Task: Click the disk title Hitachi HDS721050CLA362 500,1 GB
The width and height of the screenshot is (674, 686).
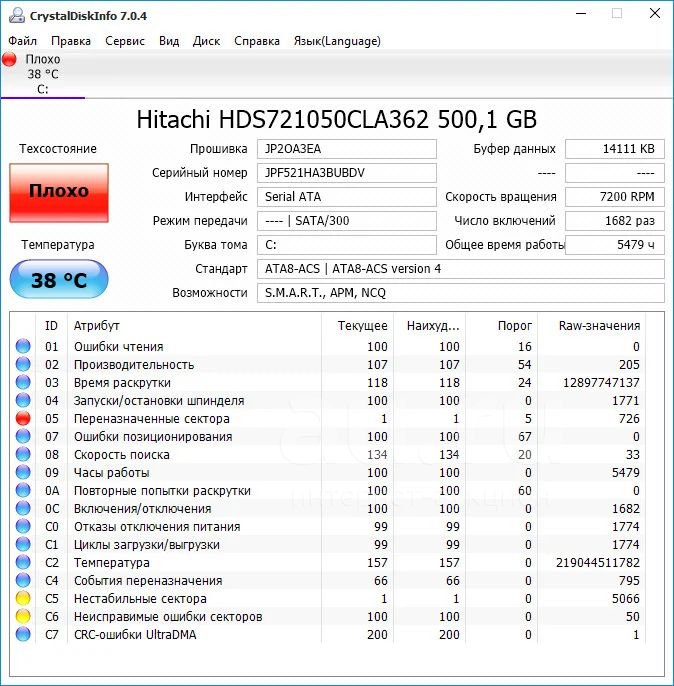Action: (x=336, y=119)
